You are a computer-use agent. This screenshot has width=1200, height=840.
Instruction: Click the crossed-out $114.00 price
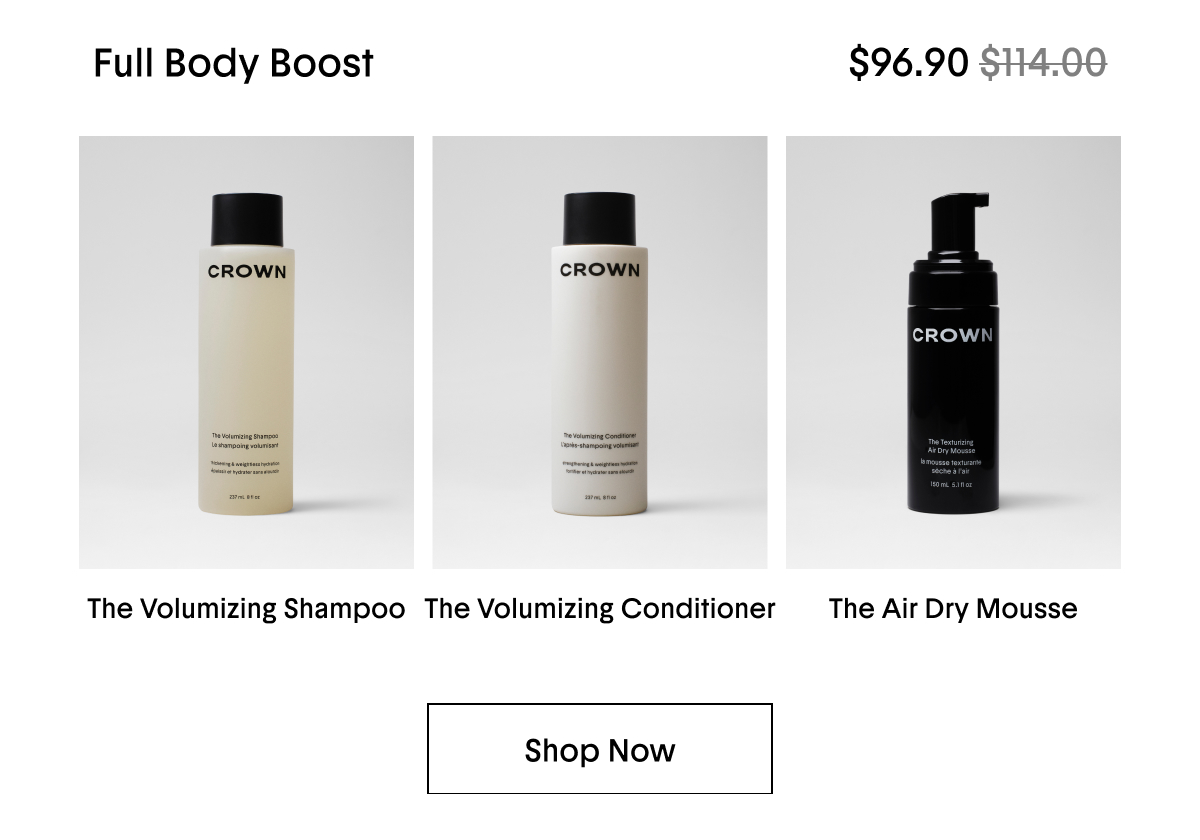point(1043,63)
